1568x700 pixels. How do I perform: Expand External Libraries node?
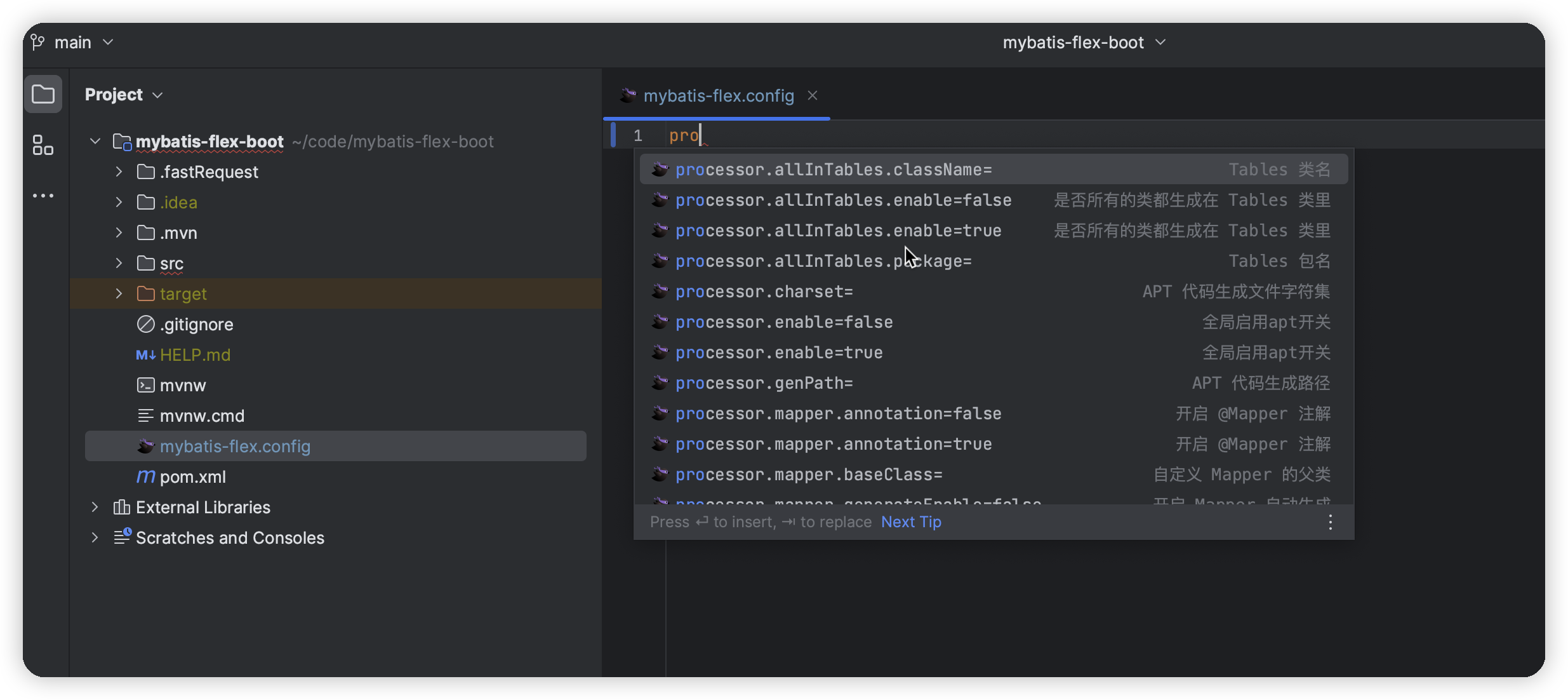[95, 507]
